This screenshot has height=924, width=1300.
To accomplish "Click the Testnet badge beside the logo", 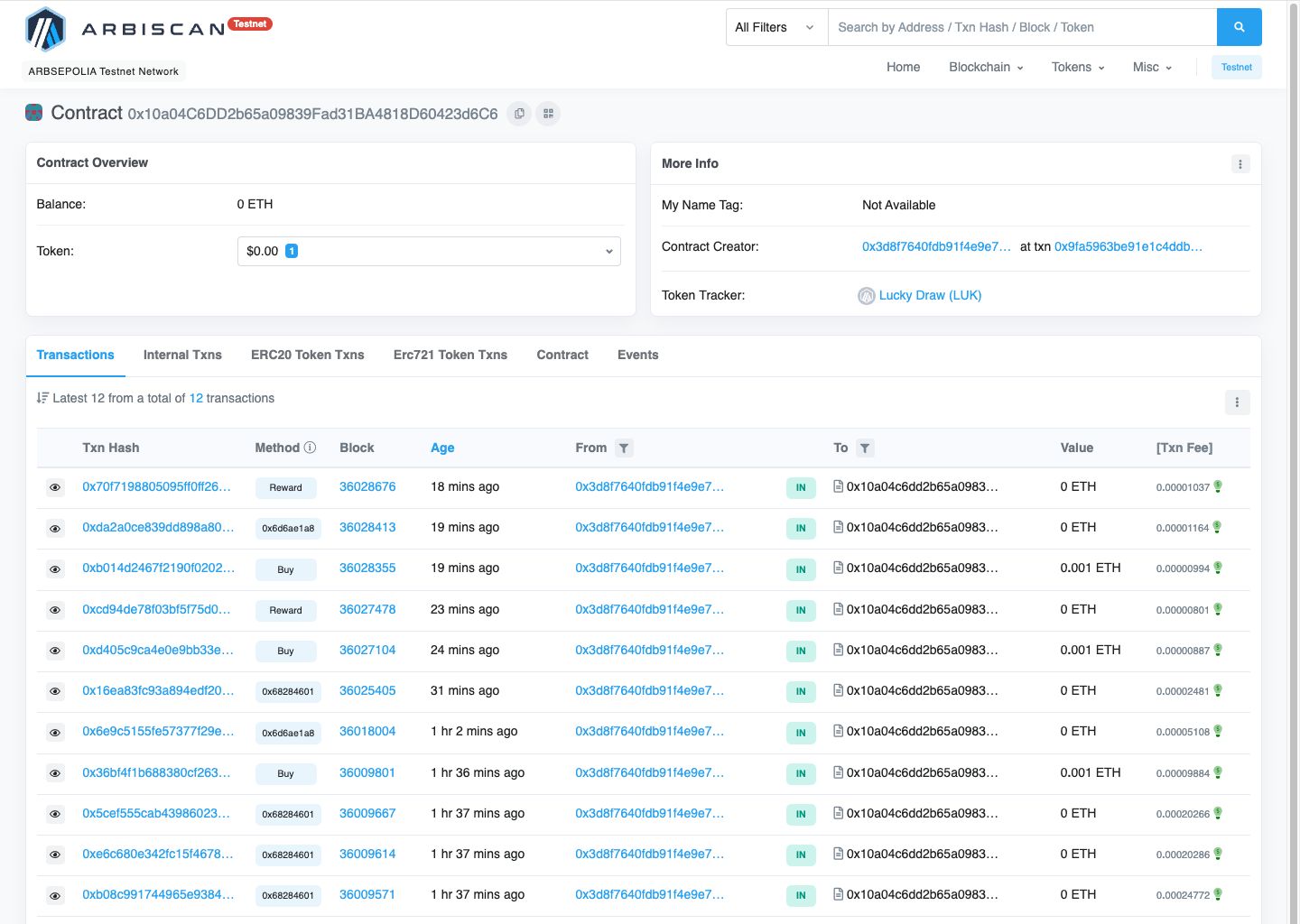I will pos(249,23).
